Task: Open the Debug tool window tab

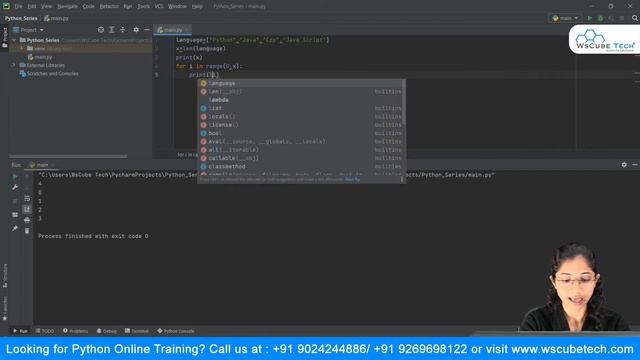Action: [x=107, y=331]
